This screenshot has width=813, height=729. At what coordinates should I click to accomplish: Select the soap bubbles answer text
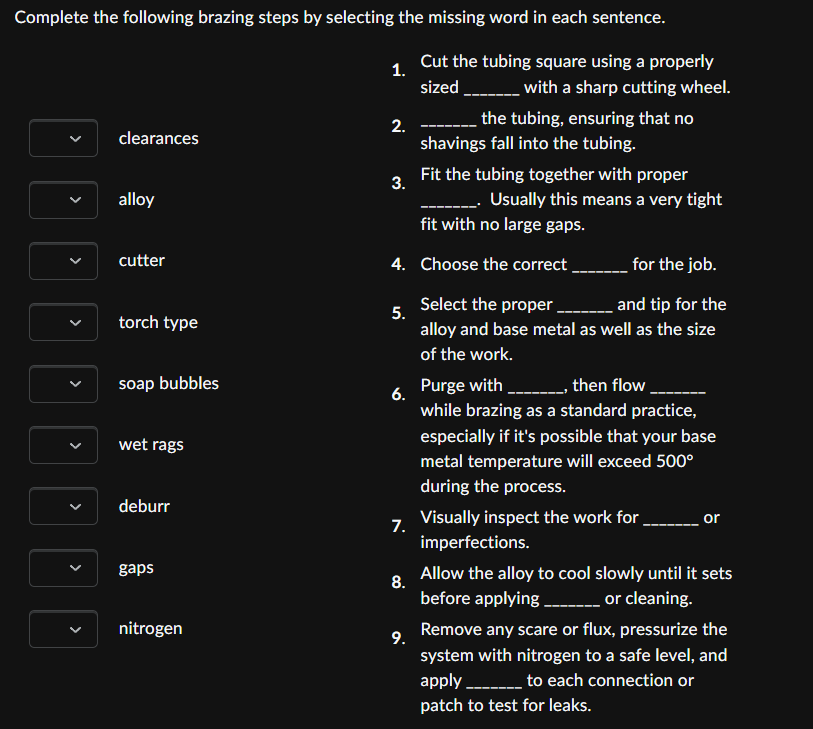pyautogui.click(x=168, y=384)
